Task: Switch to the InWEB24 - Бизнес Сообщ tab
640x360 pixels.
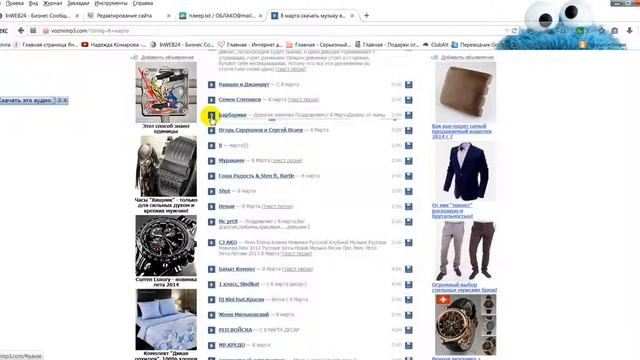Action: coord(38,16)
